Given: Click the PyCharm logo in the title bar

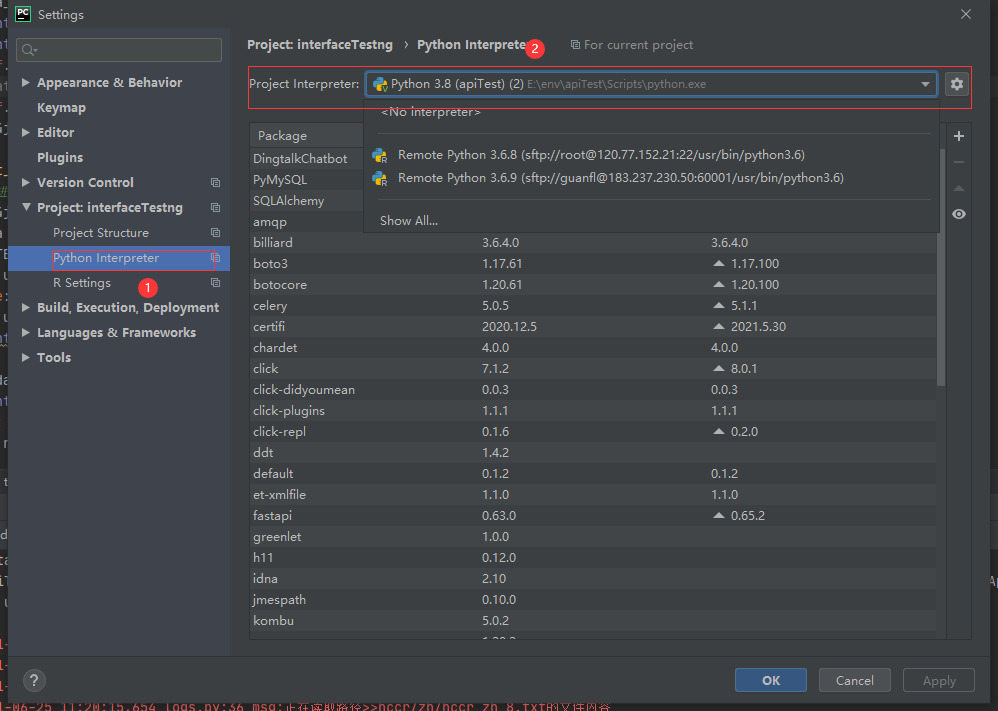Looking at the screenshot, I should (x=23, y=14).
